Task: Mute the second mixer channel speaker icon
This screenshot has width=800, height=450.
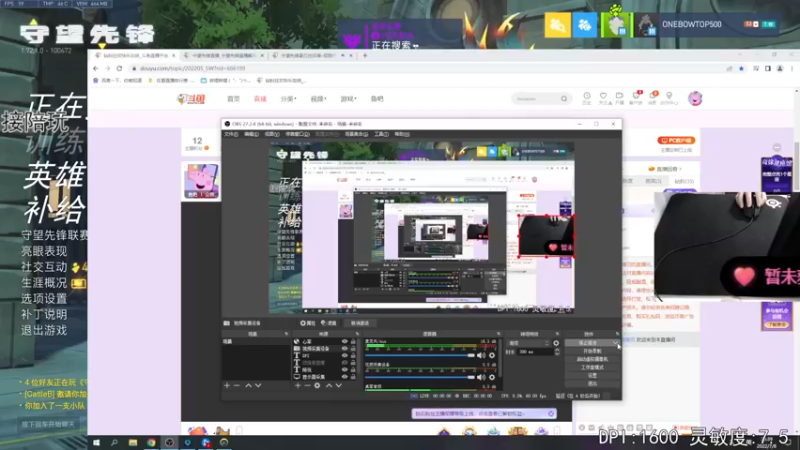Action: click(481, 377)
